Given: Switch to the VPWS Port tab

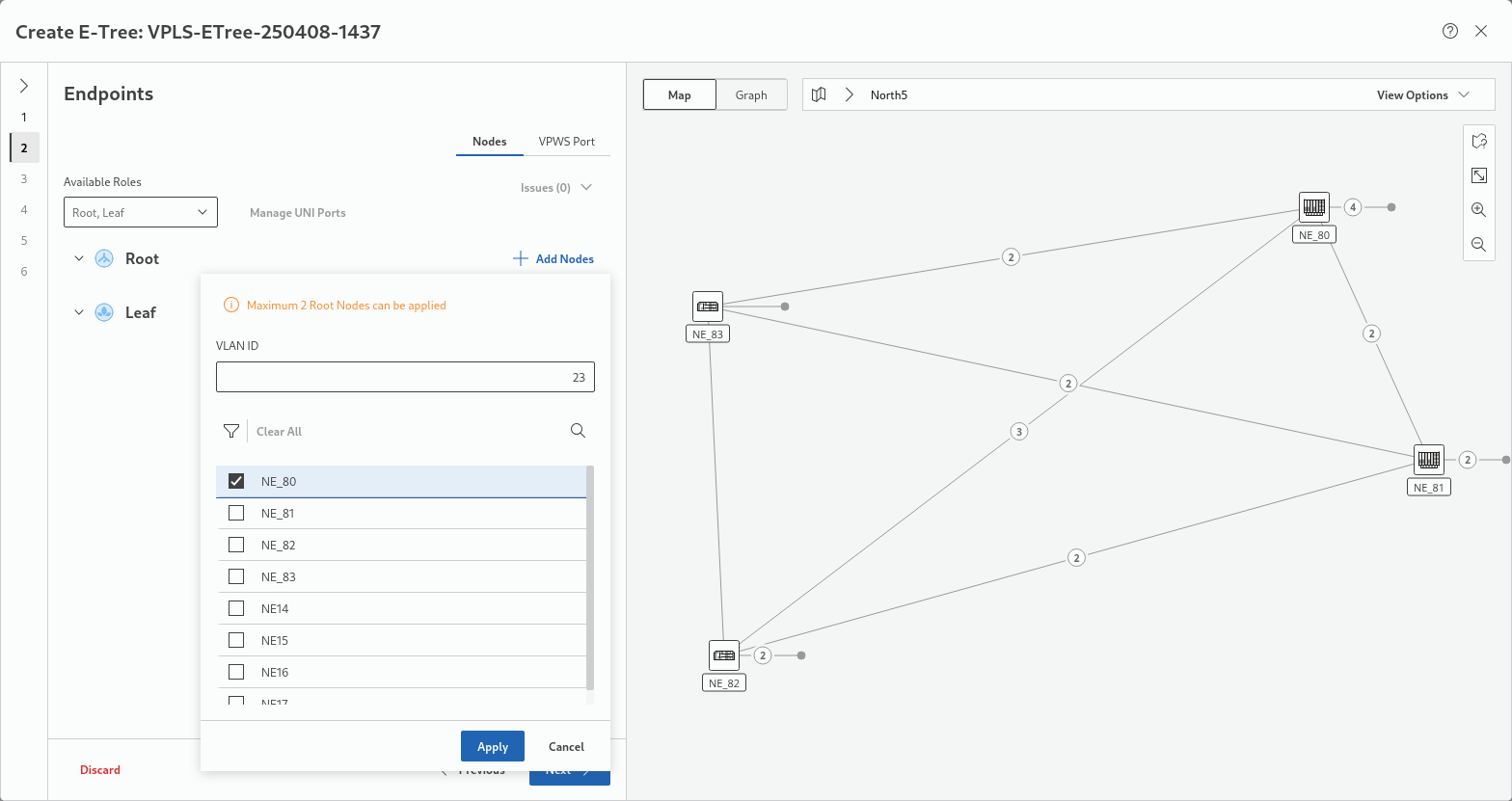Looking at the screenshot, I should click(566, 141).
